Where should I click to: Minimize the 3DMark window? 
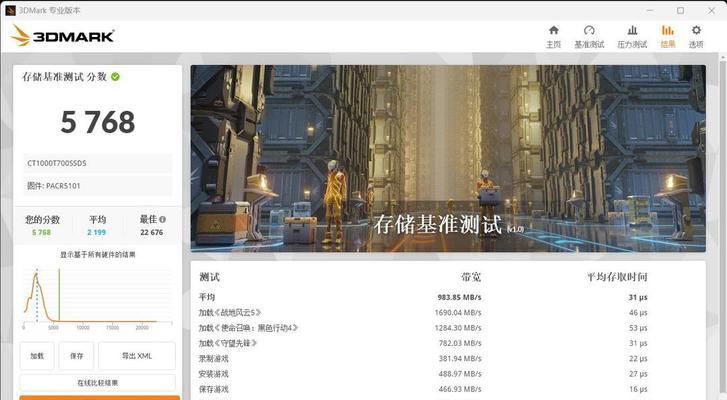pos(650,10)
